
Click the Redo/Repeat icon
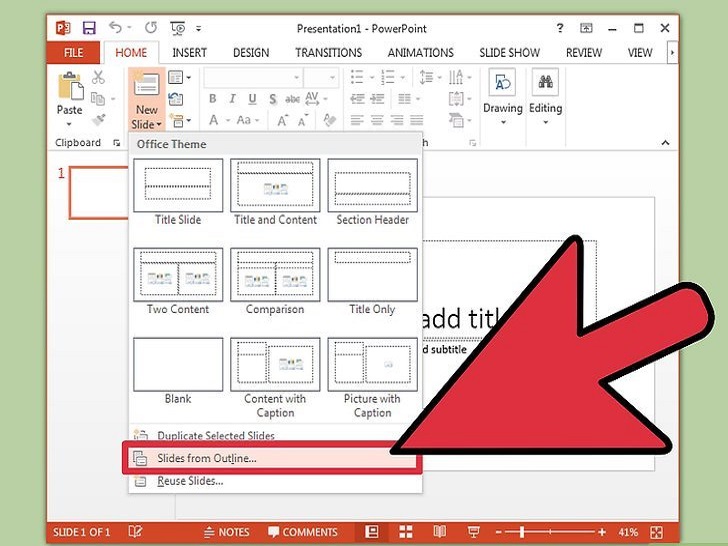tap(151, 28)
